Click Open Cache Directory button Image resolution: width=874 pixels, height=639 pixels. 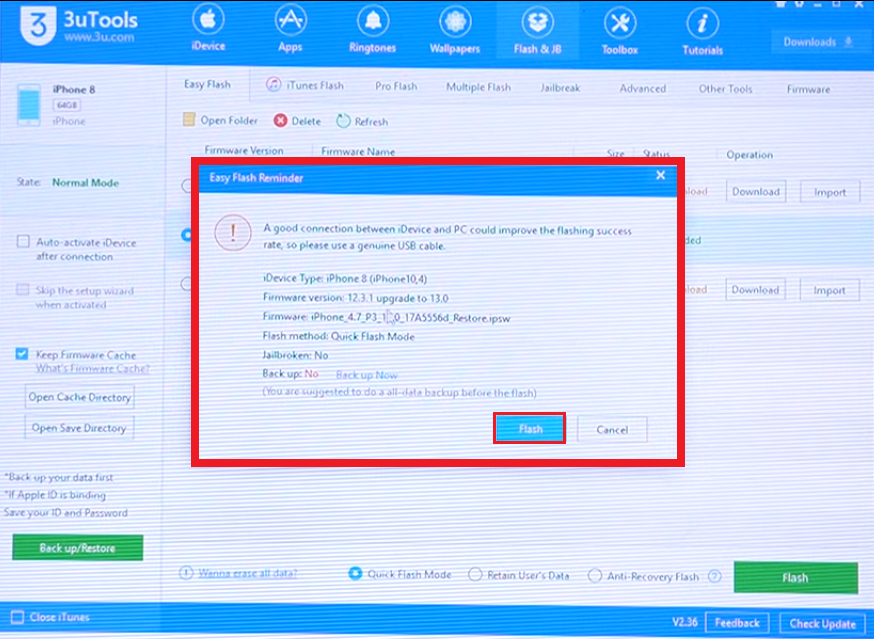tap(80, 397)
